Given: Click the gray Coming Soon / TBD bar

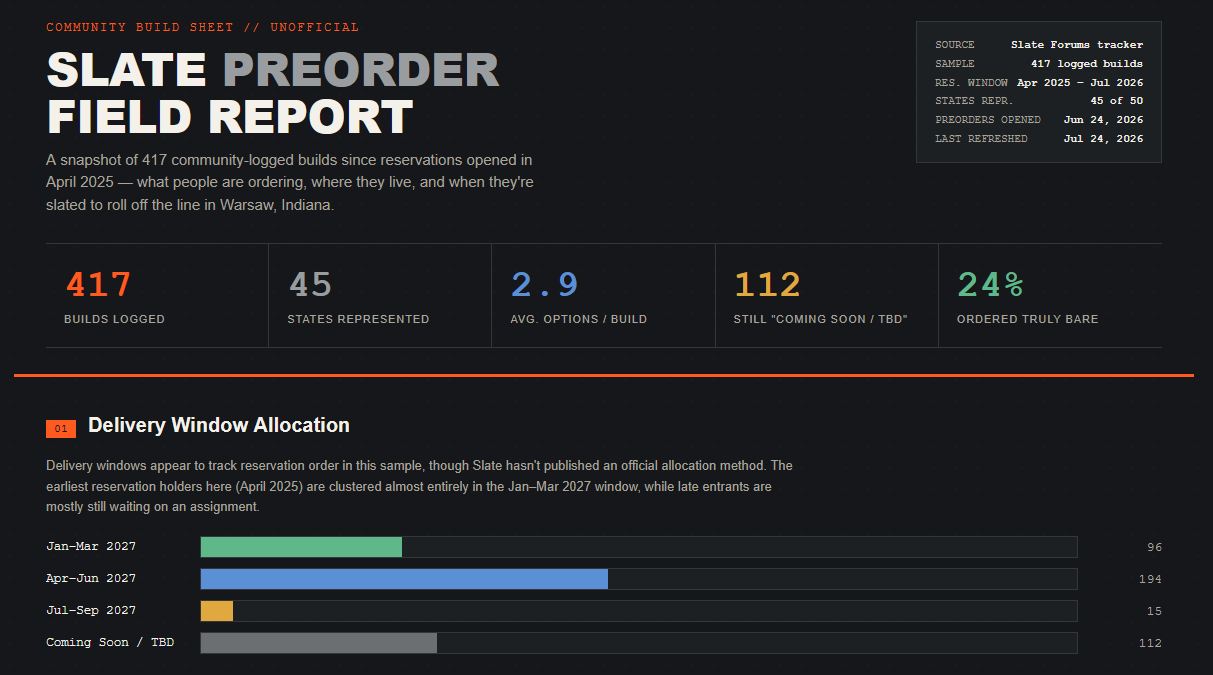Looking at the screenshot, I should (319, 643).
